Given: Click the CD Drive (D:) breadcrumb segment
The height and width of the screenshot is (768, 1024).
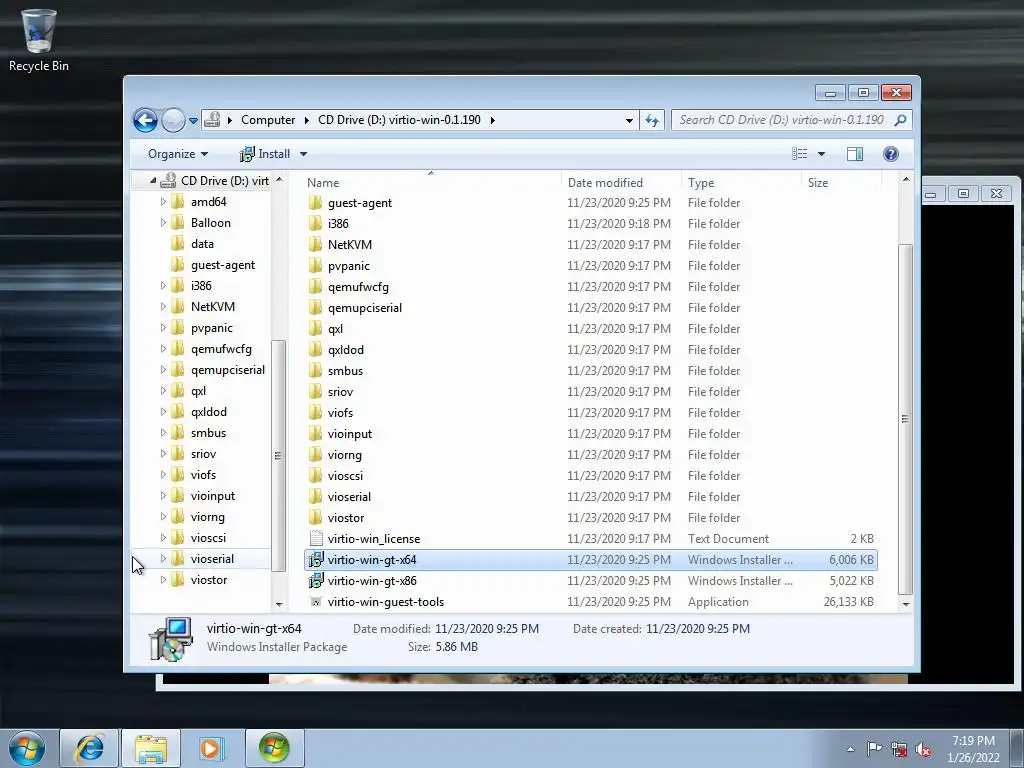Looking at the screenshot, I should coord(399,120).
